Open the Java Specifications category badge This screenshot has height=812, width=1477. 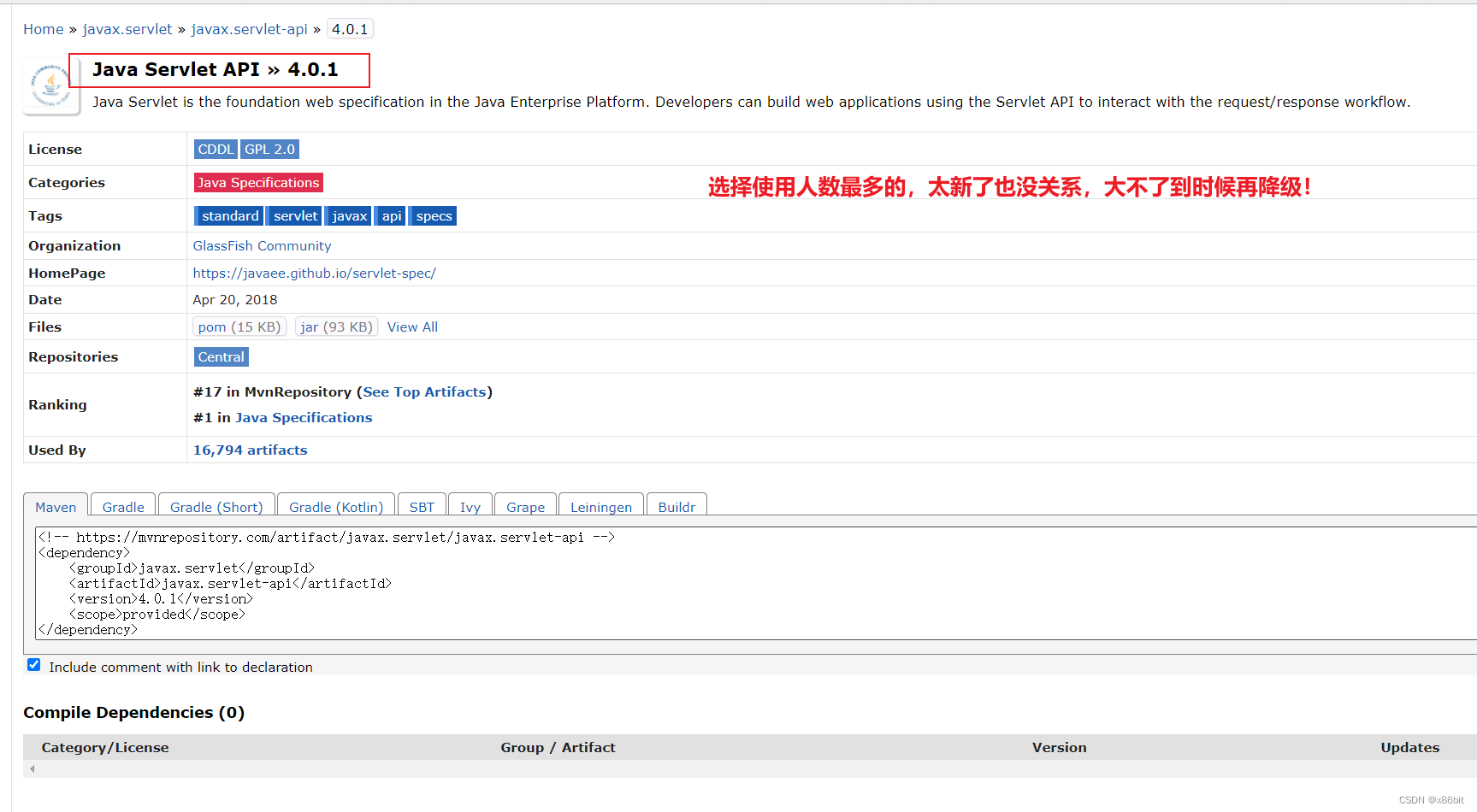(x=257, y=182)
